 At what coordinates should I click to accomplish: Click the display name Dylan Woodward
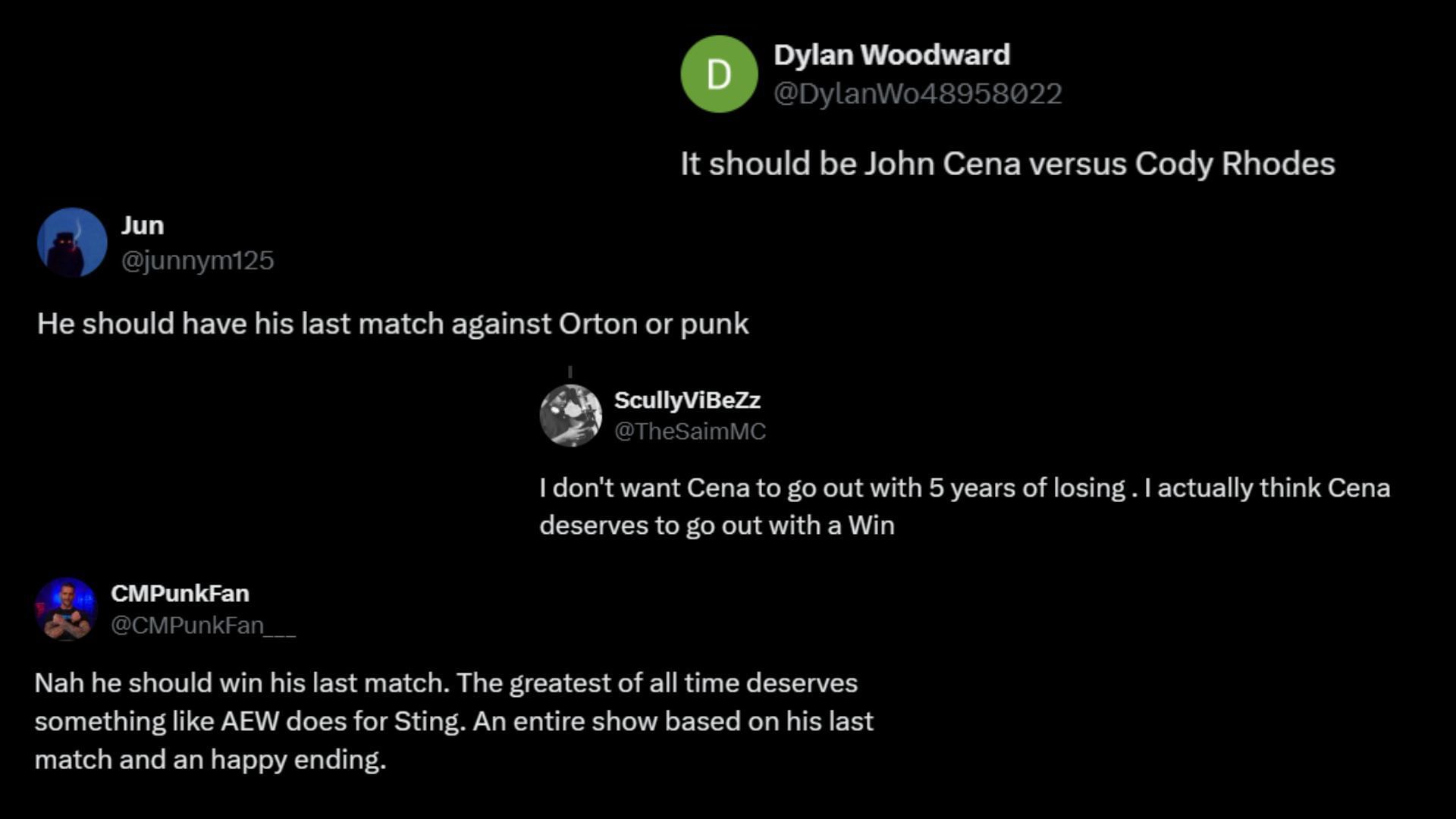[x=892, y=55]
